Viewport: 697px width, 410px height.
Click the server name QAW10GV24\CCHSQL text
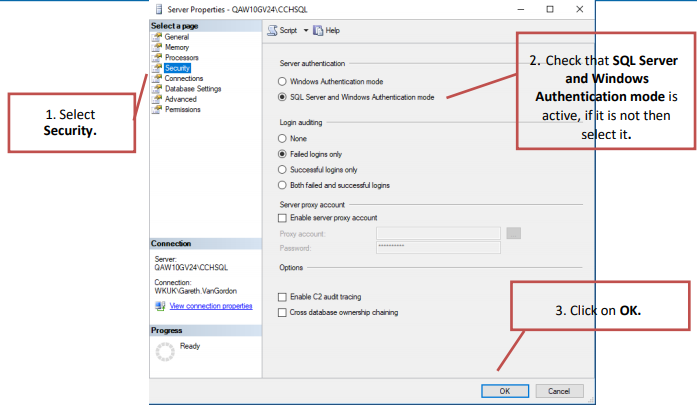click(191, 267)
